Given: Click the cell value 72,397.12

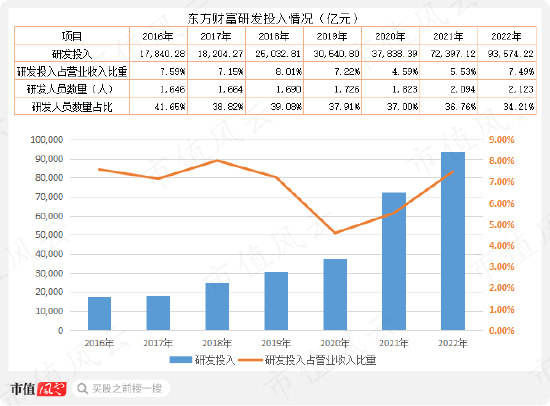Looking at the screenshot, I should (453, 54).
